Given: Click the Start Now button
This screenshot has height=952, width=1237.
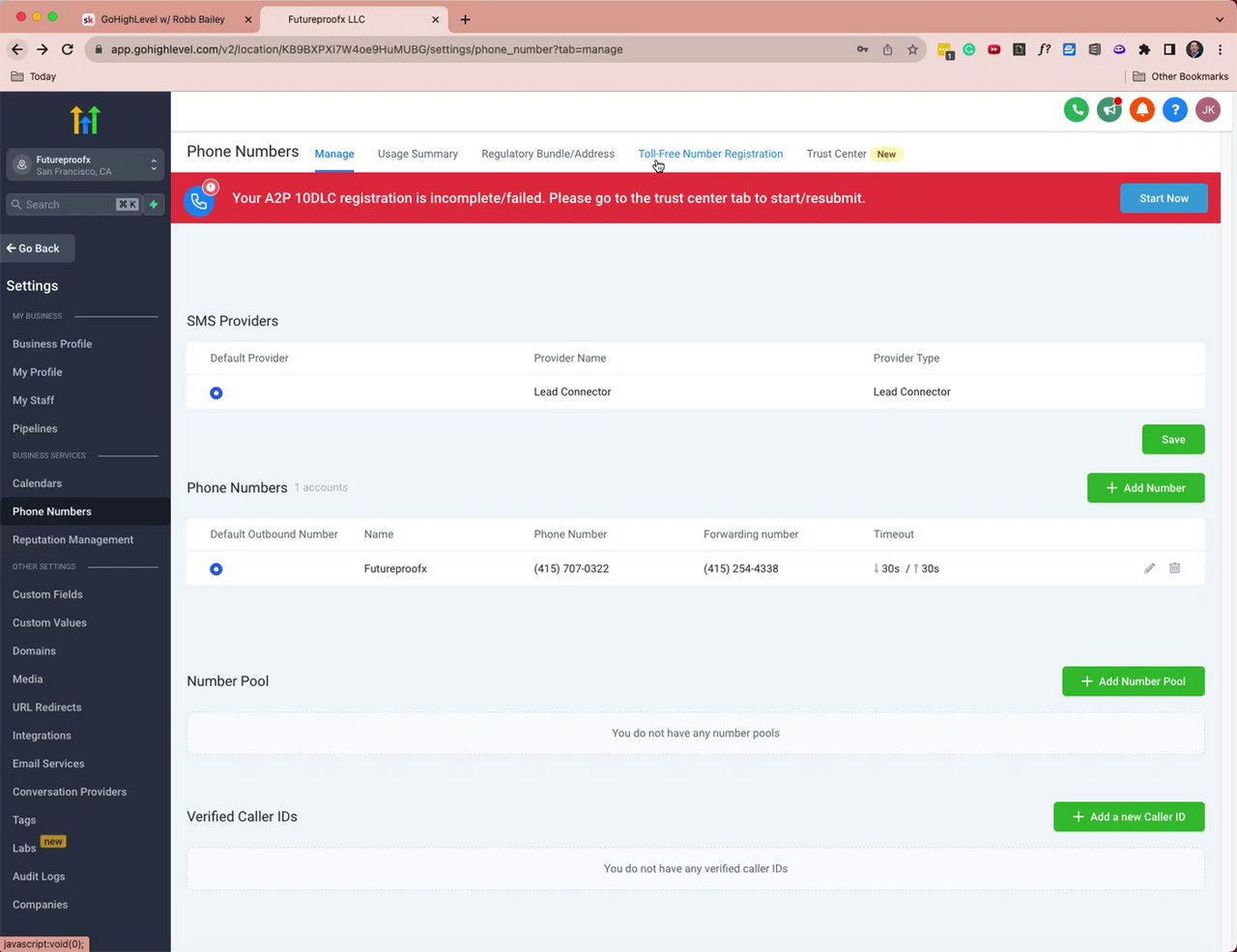Looking at the screenshot, I should tap(1164, 198).
